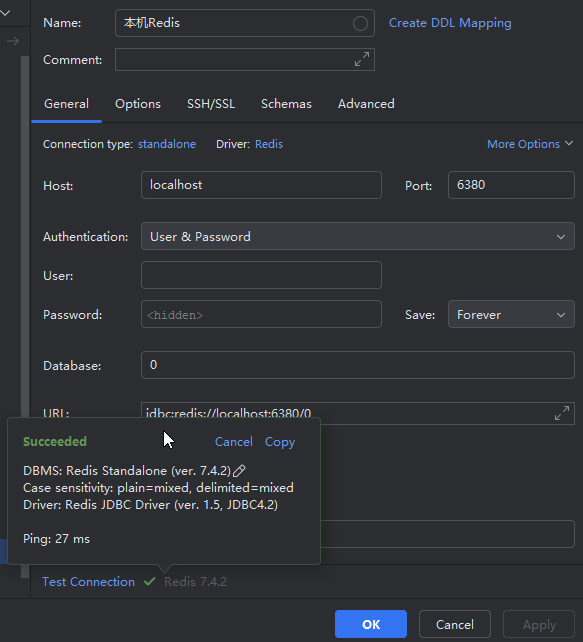Focus the Comment input field
Viewport: 583px width, 642px height.
[244, 59]
